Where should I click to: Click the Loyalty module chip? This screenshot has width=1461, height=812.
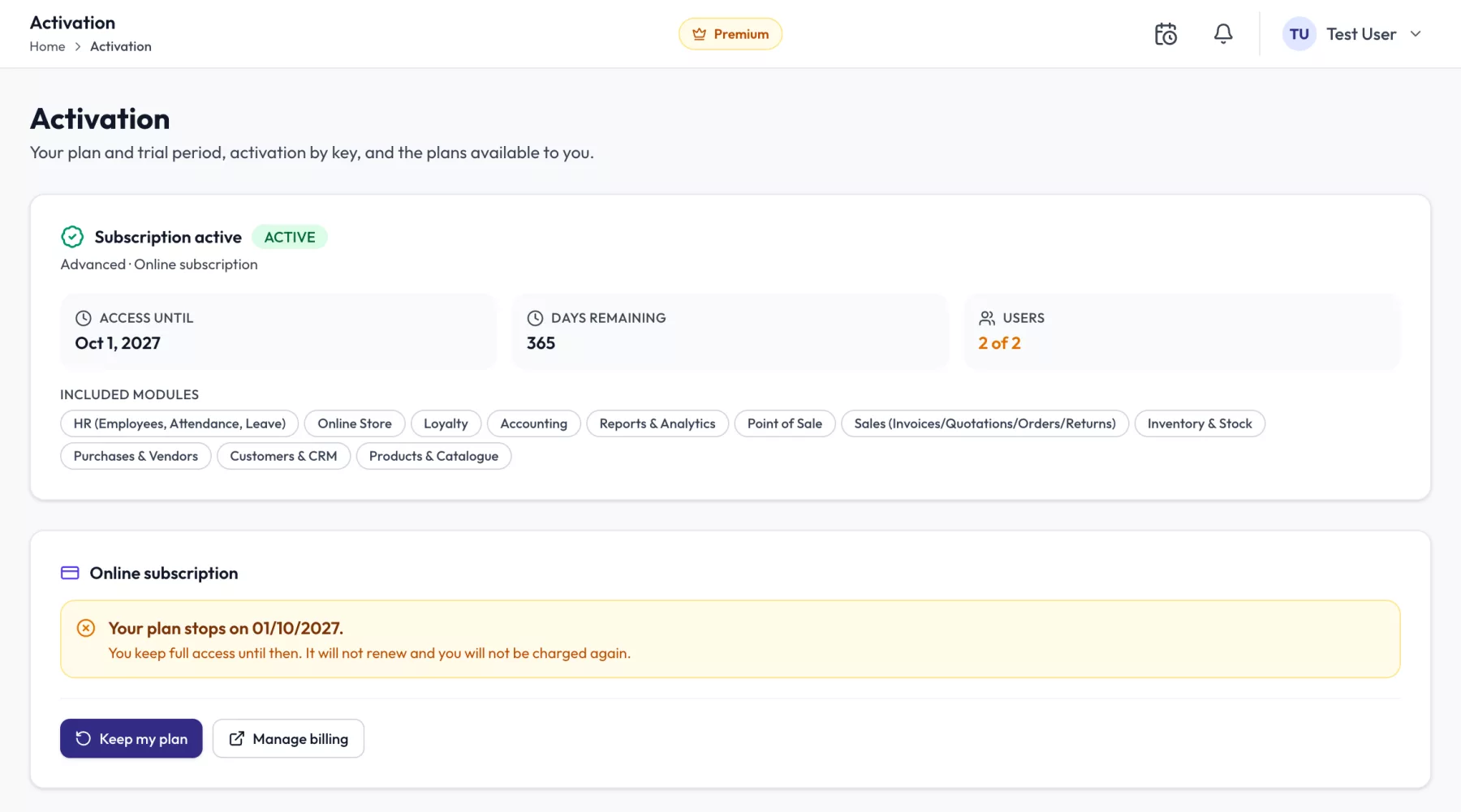tap(446, 423)
